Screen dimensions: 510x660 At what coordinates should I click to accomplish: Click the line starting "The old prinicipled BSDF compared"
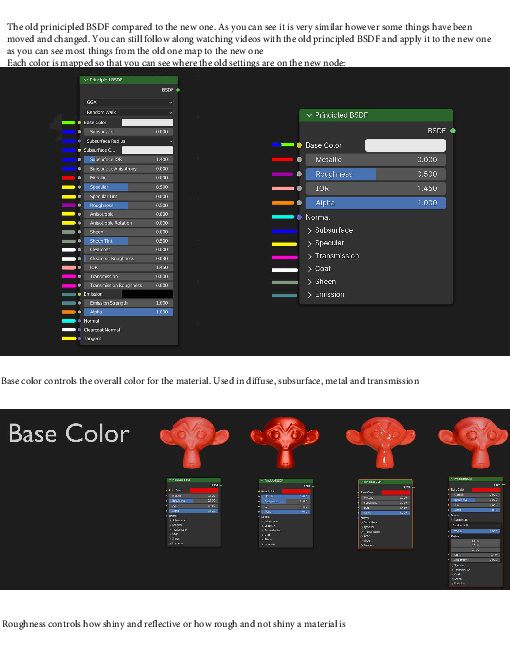(x=239, y=27)
